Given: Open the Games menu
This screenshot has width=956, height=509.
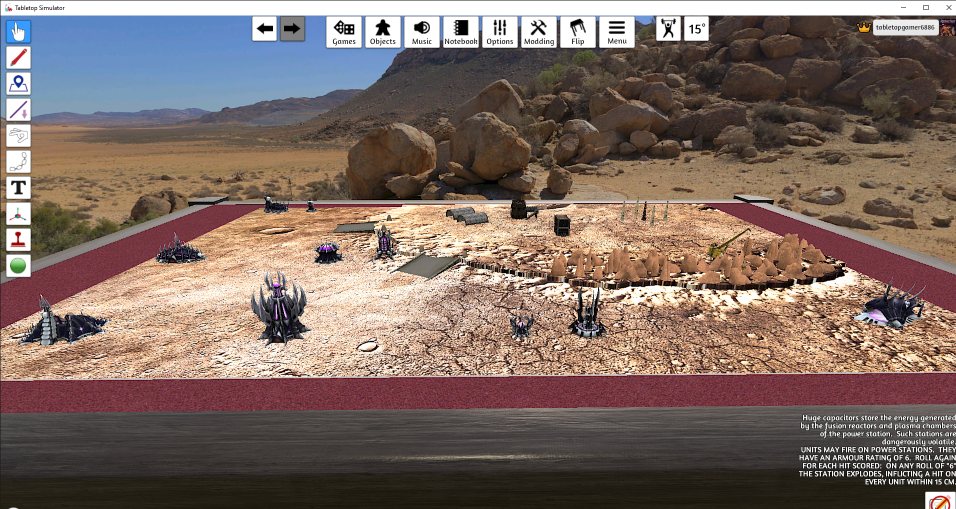Looking at the screenshot, I should click(344, 32).
